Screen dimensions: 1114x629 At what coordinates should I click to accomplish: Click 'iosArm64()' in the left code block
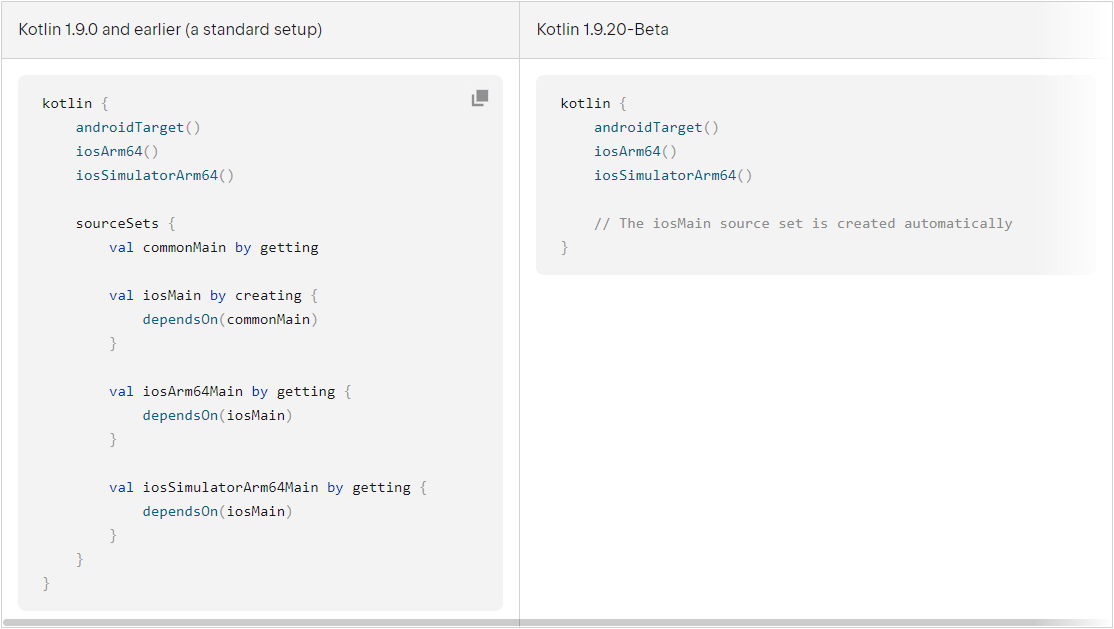tap(117, 151)
